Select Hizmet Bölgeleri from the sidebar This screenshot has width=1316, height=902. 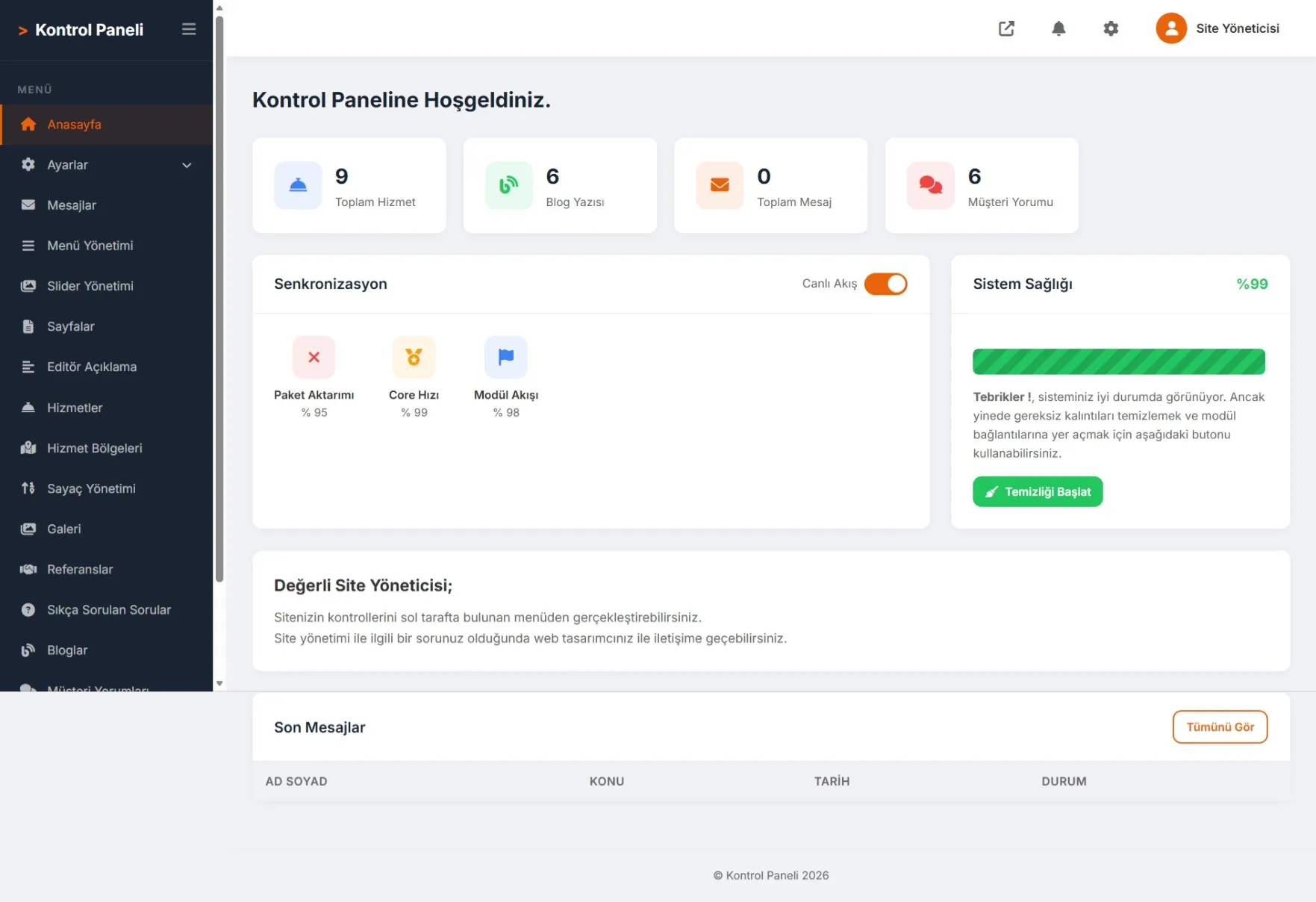tap(94, 448)
